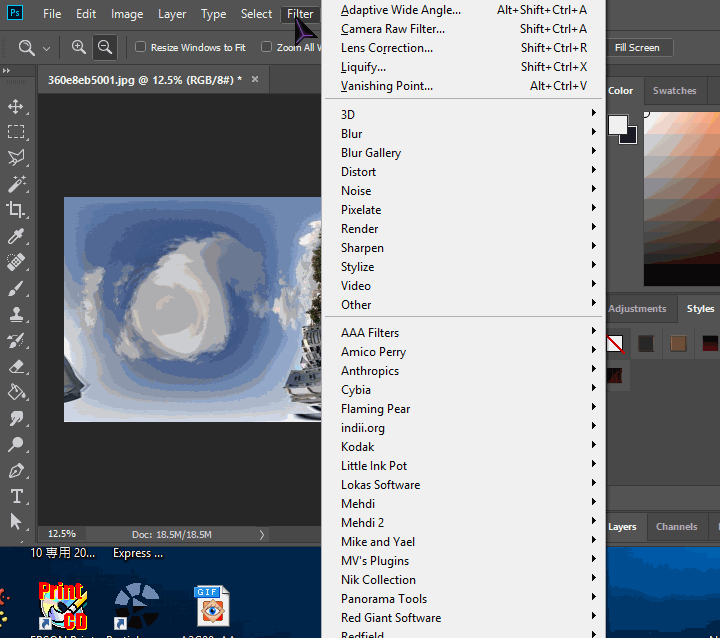Screen dimensions: 720x638
Task: Expand the Blur submenu
Action: [463, 134]
